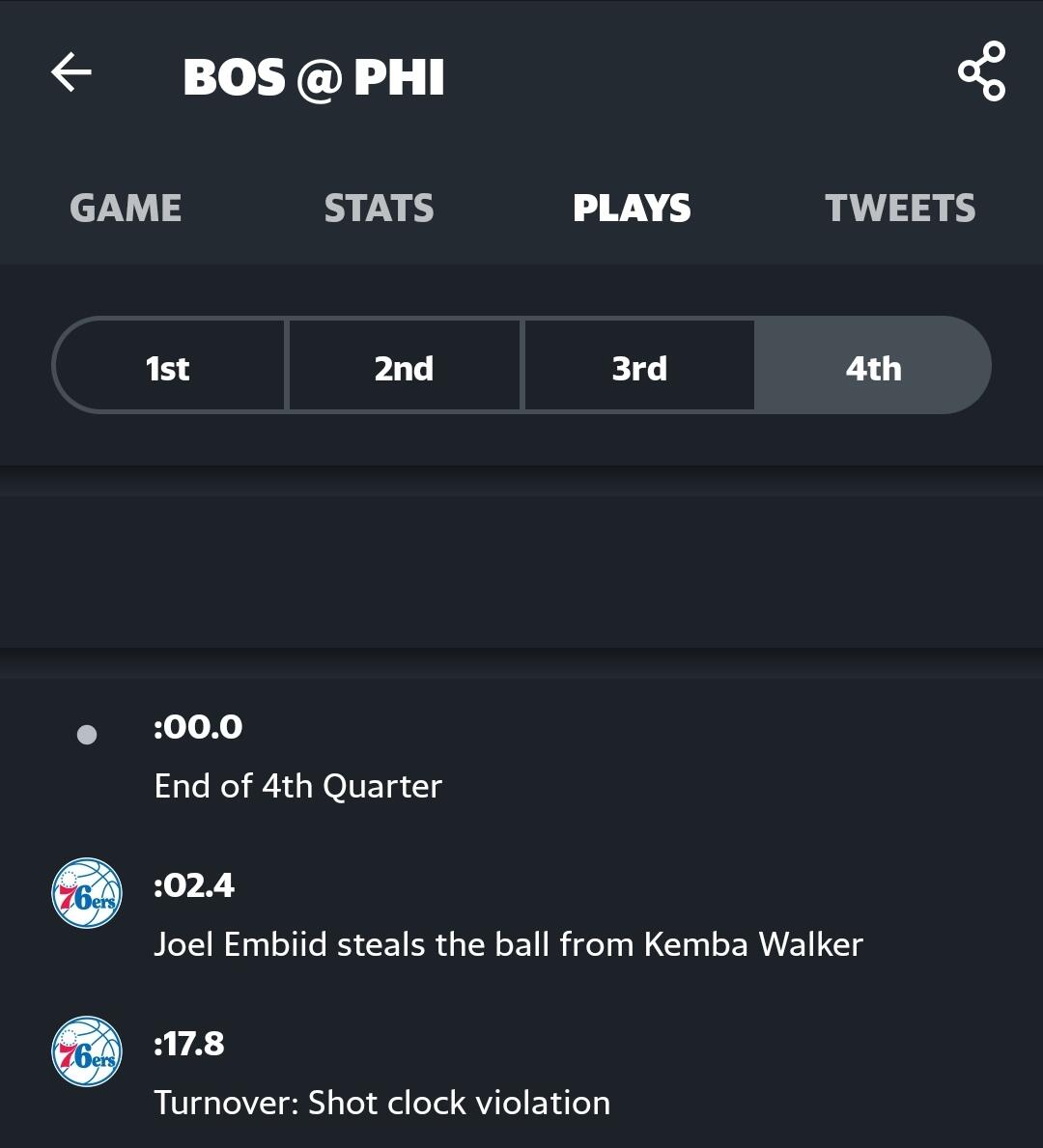The height and width of the screenshot is (1148, 1043).
Task: Switch to 3rd quarter plays
Action: point(639,365)
